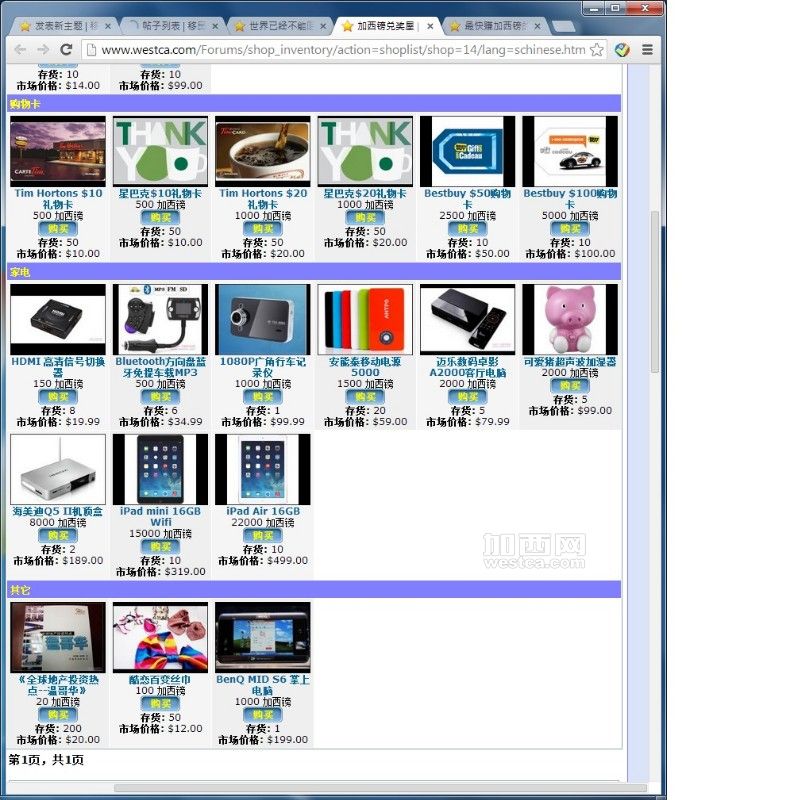Image resolution: width=800 pixels, height=800 pixels.
Task: Close the 加西镑兑奖屋 tab
Action: click(x=430, y=26)
